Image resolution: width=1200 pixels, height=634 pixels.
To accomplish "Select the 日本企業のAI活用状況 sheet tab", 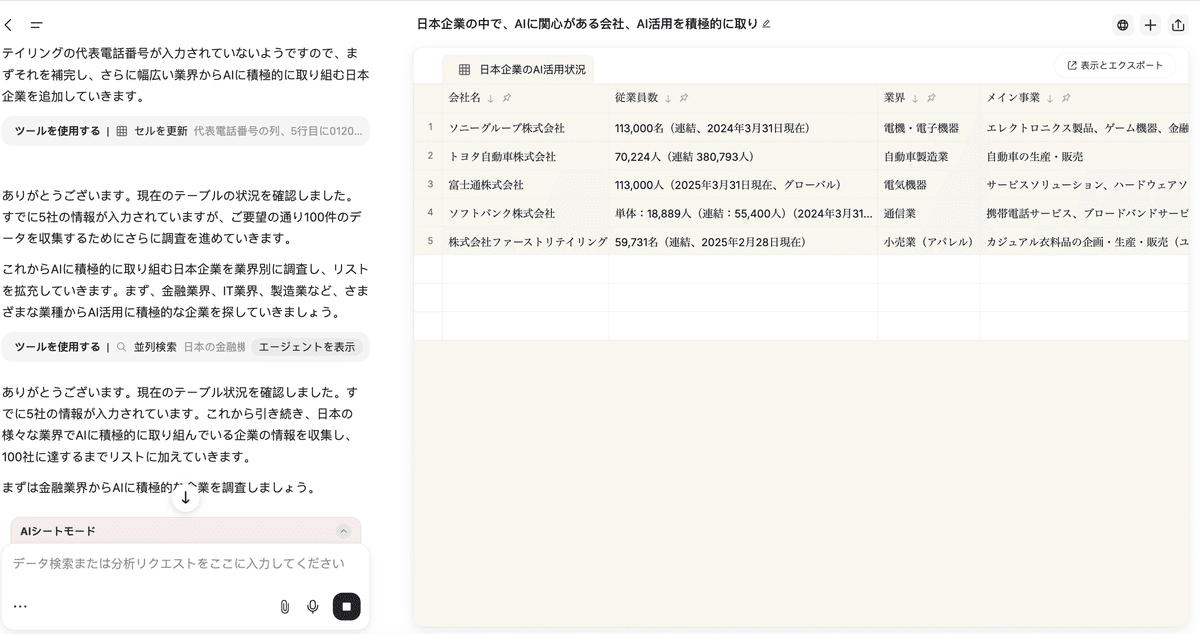I will [518, 69].
